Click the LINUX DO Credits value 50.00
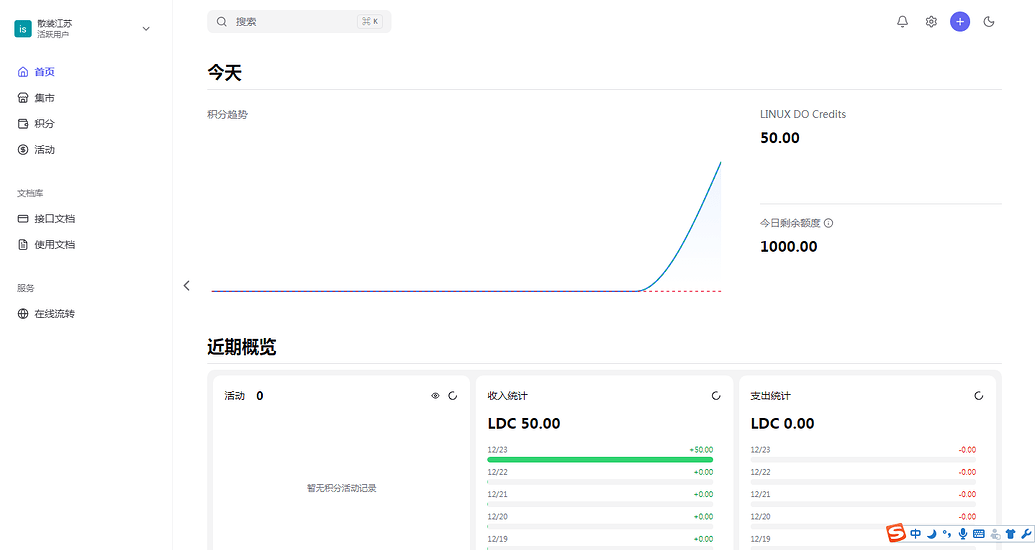 point(780,138)
